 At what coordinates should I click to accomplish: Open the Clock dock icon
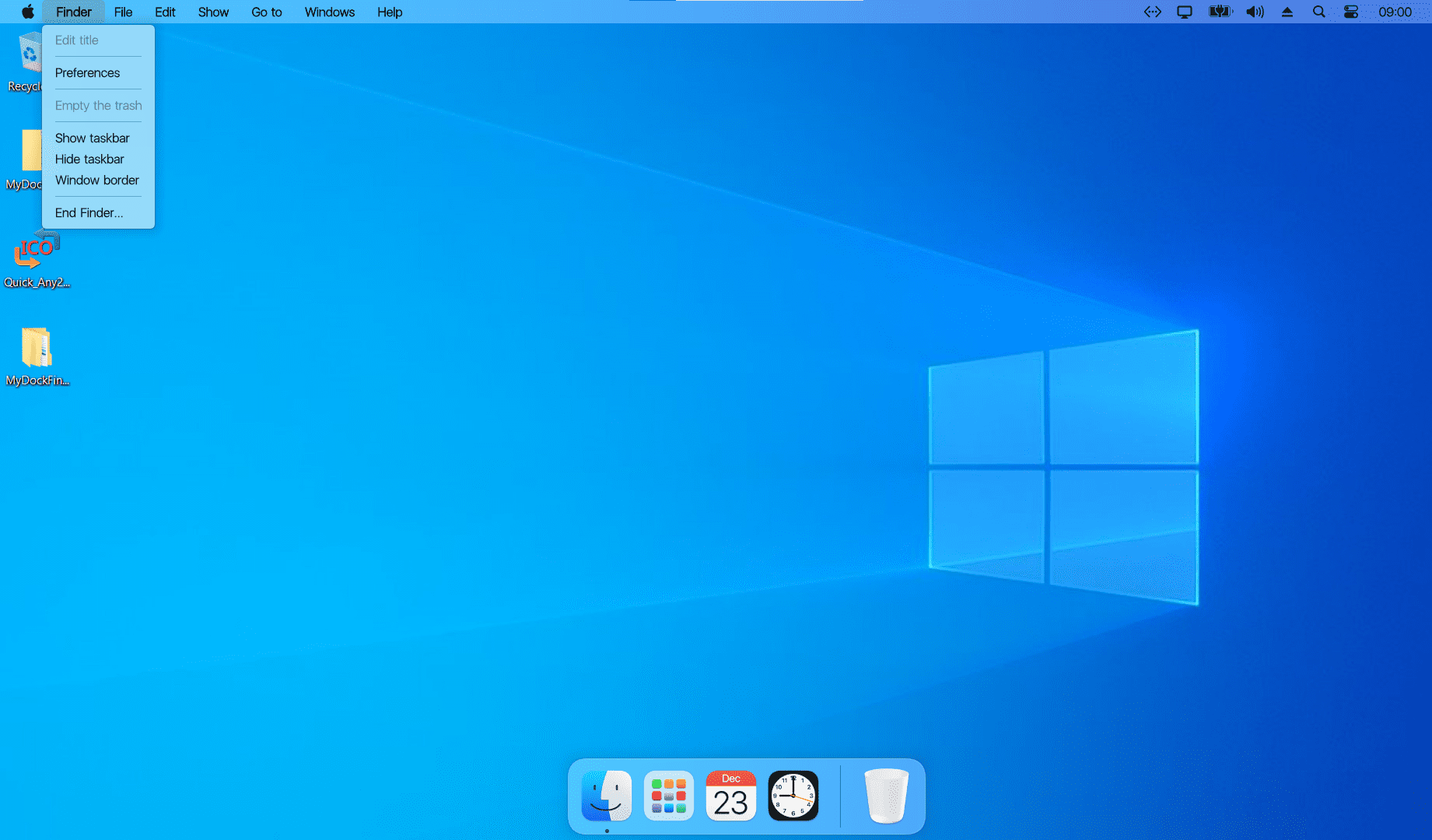[793, 796]
